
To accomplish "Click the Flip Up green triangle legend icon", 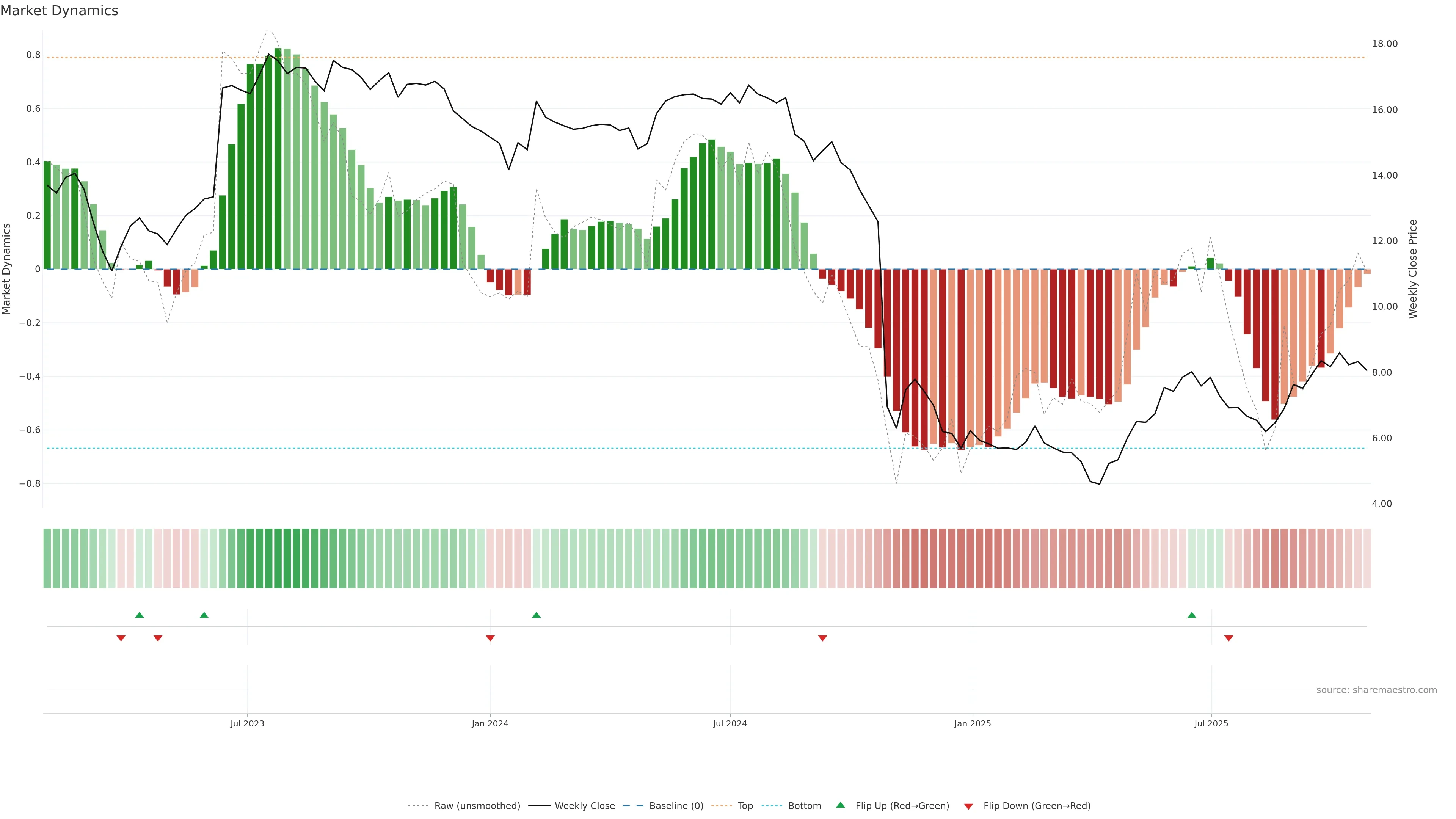I will click(841, 805).
